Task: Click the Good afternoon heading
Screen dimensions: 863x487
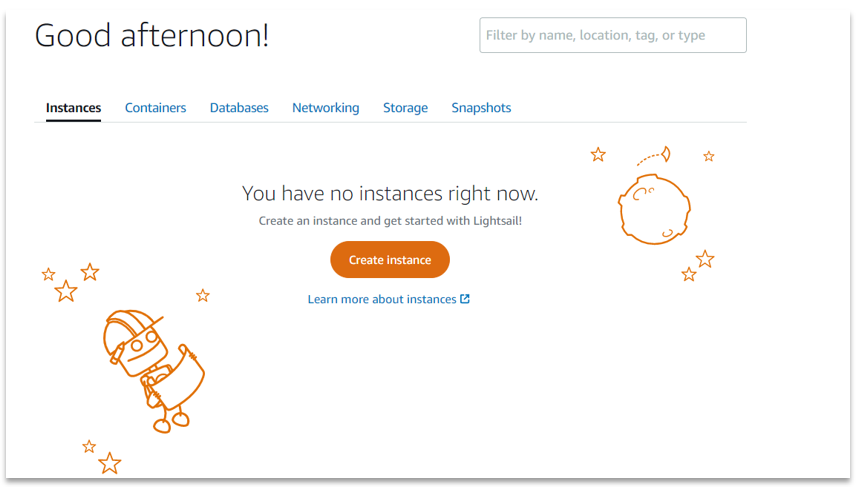Action: 152,36
